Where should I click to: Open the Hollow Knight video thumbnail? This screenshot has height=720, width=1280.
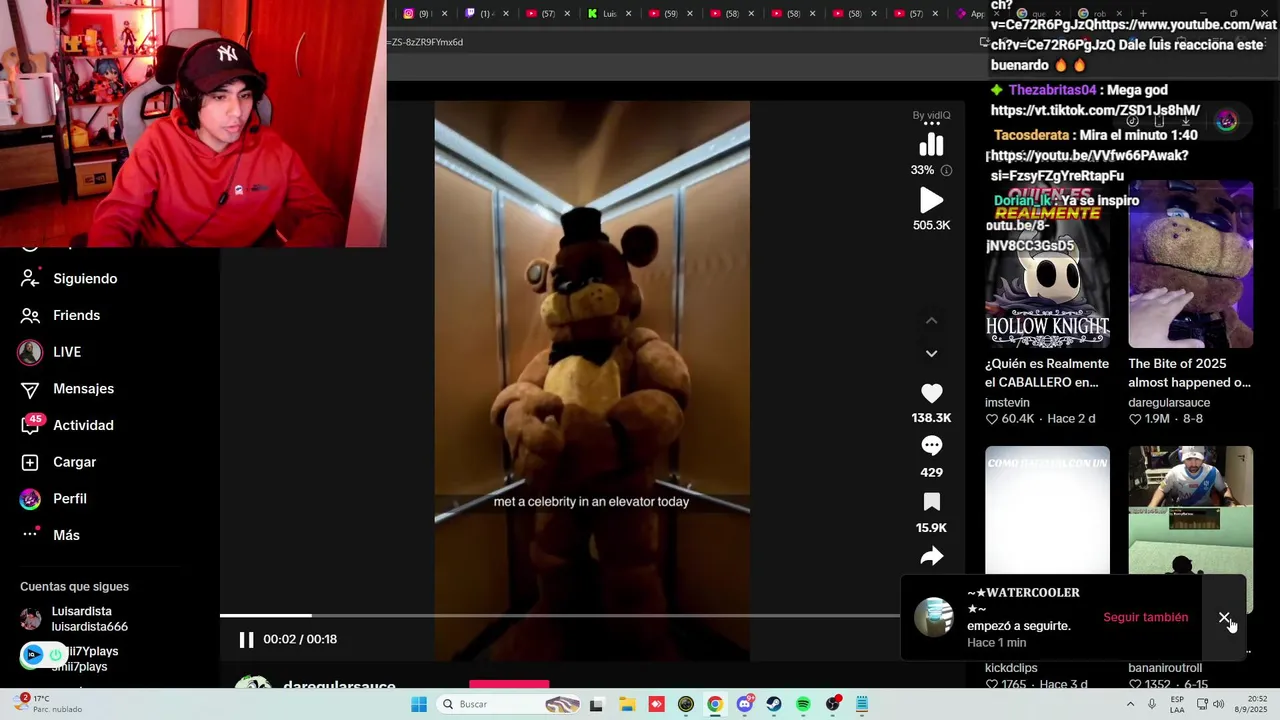1047,264
